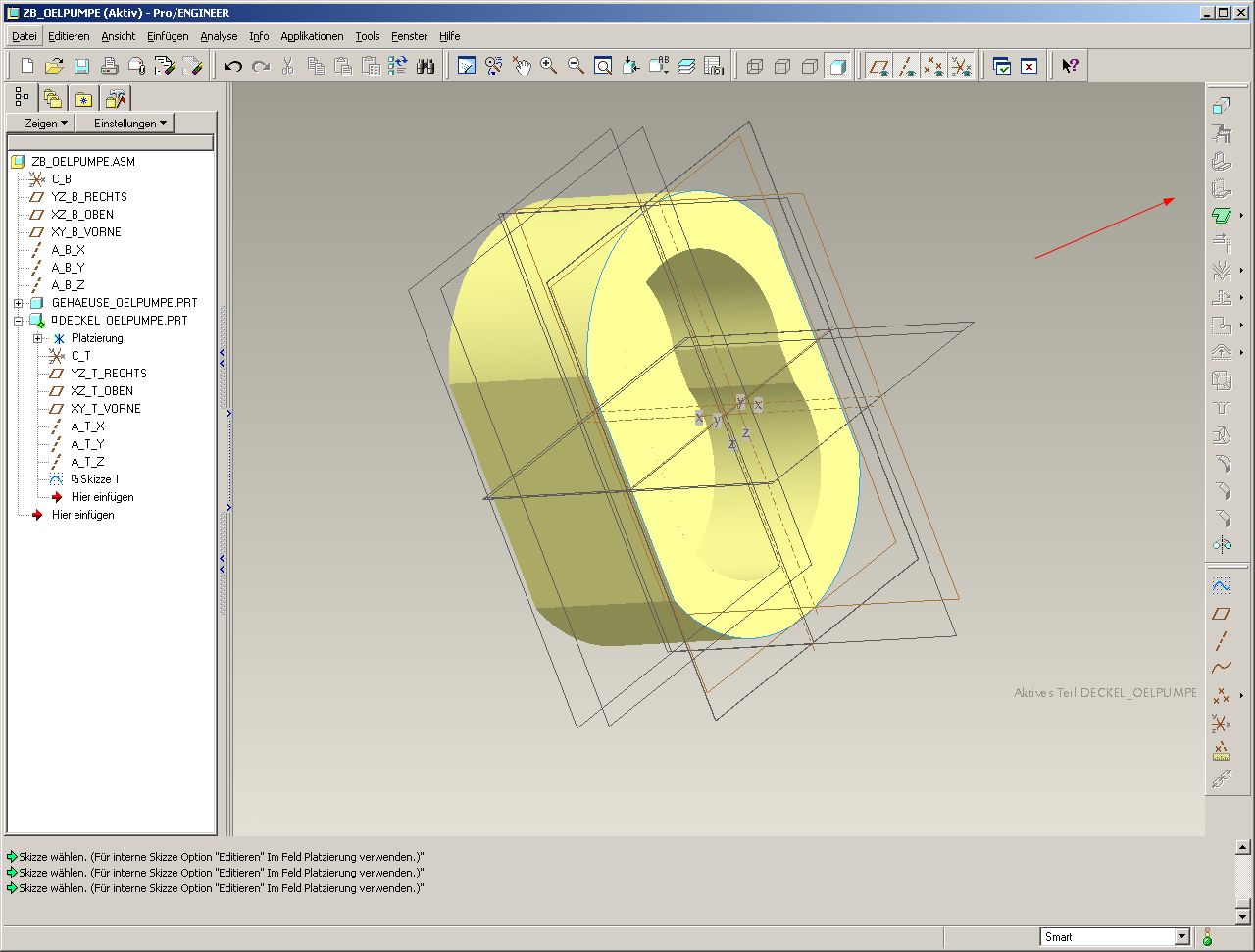
Task: Click the datum plane tool in right toolbar
Action: point(1221,614)
